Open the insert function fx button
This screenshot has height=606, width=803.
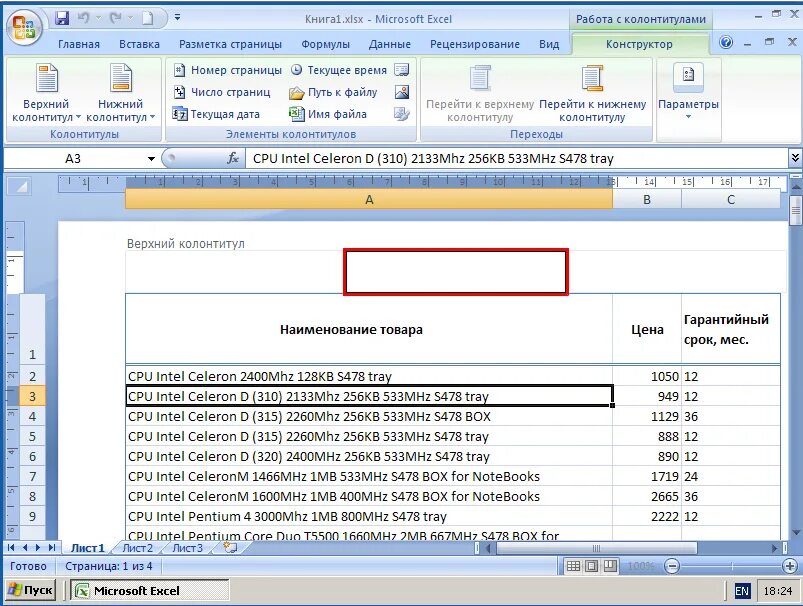coord(233,158)
